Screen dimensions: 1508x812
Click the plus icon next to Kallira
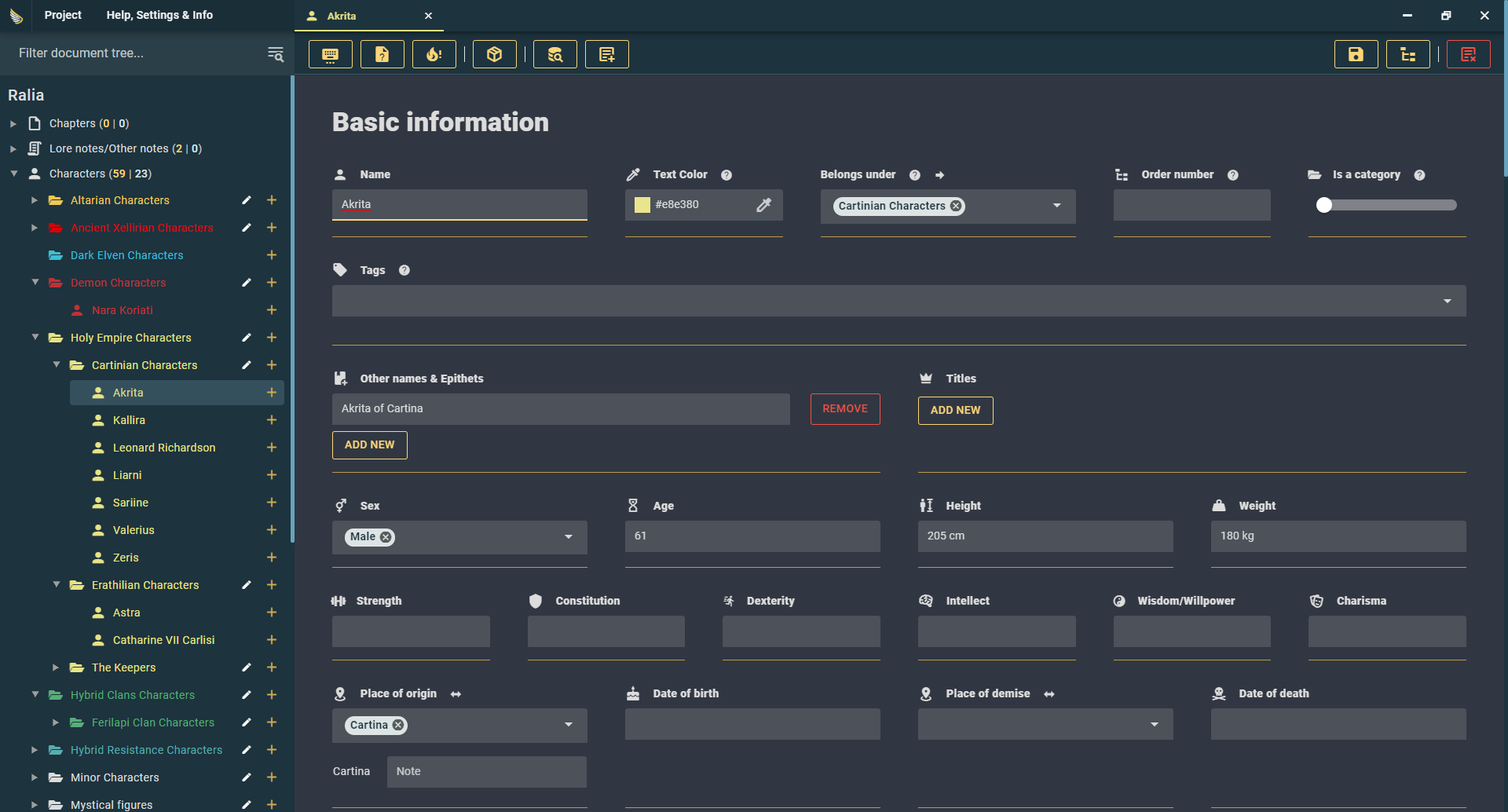(x=272, y=420)
